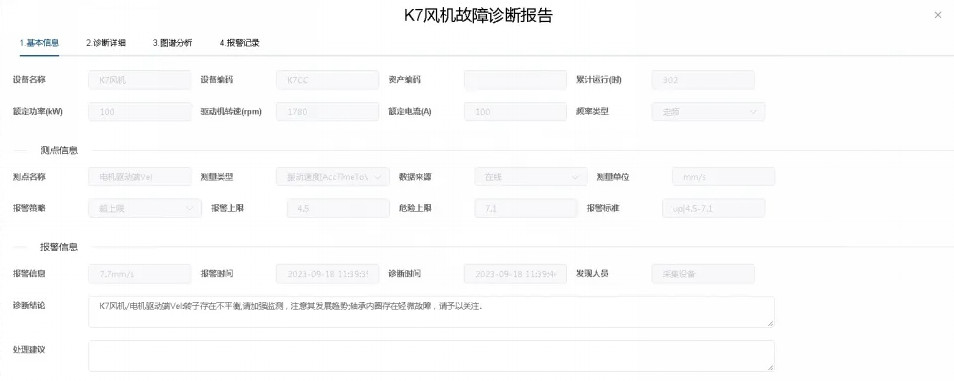Viewport: 954px width, 381px height.
Task: Click the 设备名称 field showing K7风机
Action: (140, 80)
